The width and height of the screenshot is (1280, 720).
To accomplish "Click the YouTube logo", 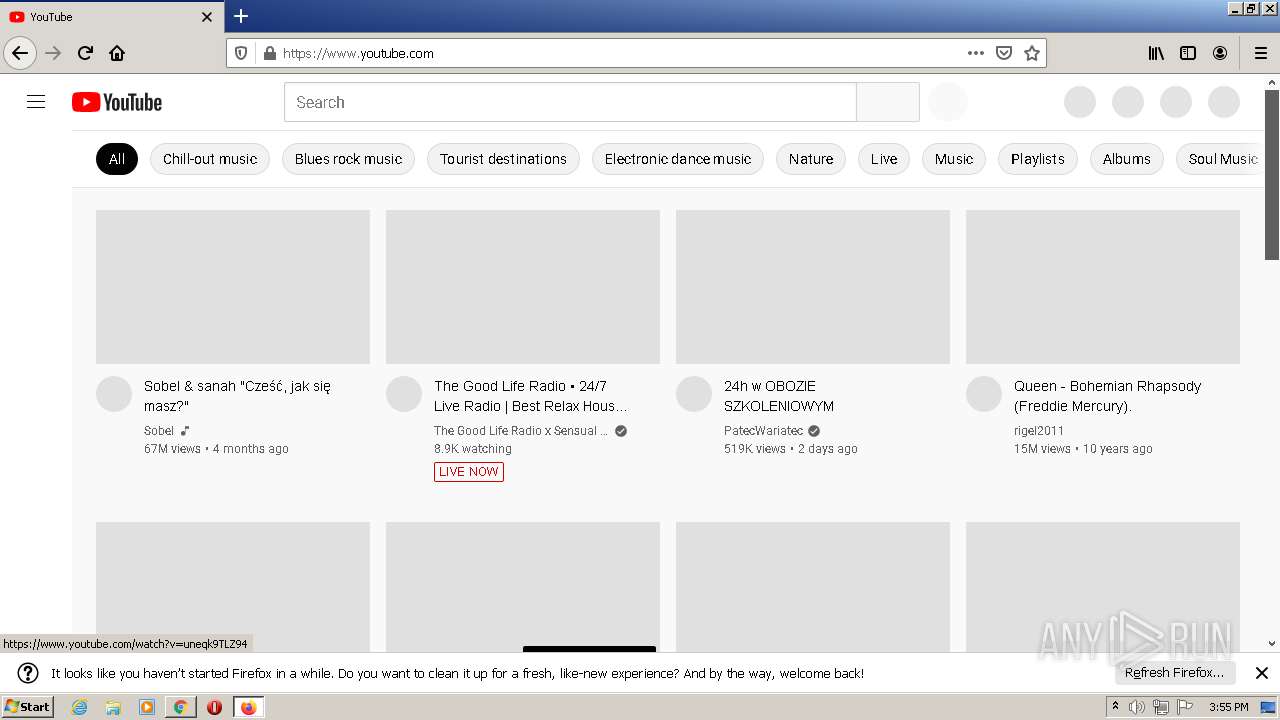I will [117, 102].
